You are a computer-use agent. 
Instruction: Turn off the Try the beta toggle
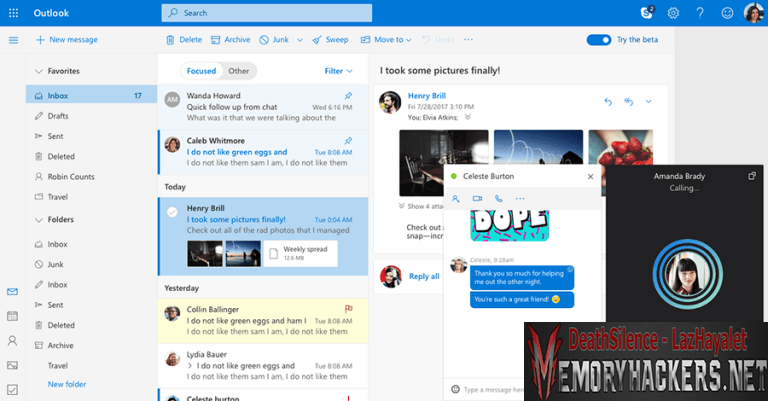pyautogui.click(x=599, y=40)
